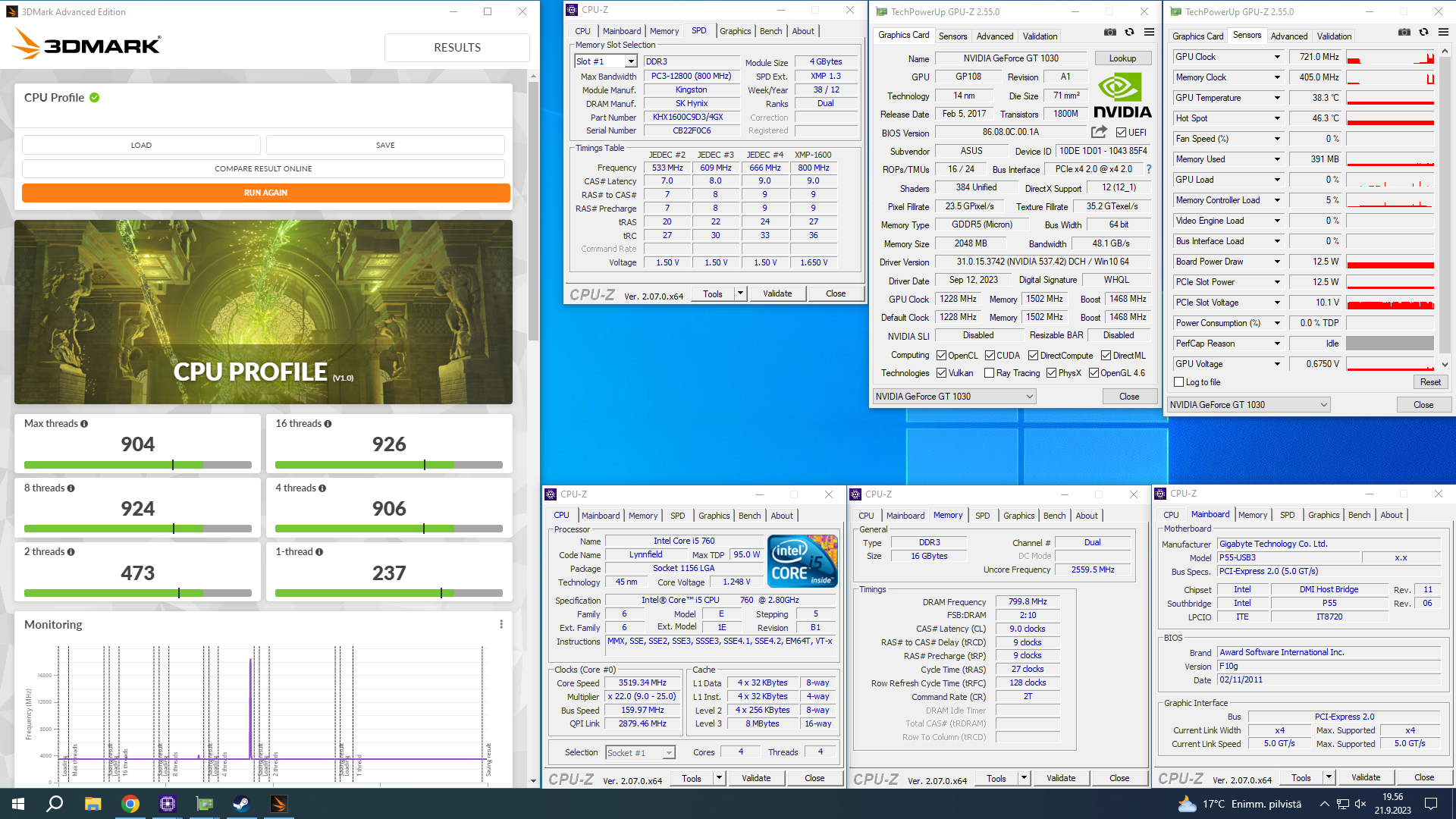Screen dimensions: 1456x819
Task: Enable Log to file checkbox
Action: (1178, 382)
